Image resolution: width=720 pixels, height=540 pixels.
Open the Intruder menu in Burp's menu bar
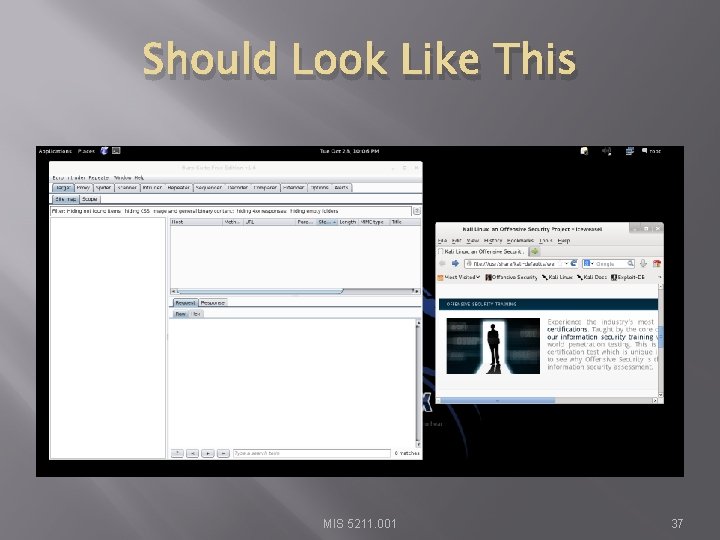point(78,178)
